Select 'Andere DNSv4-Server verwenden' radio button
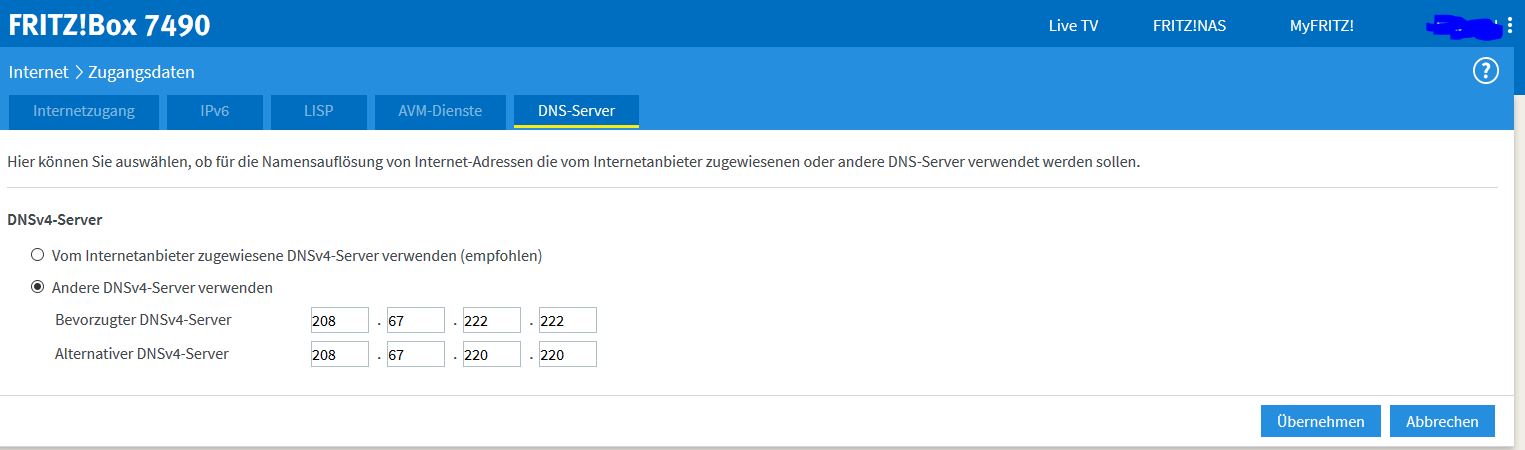 click(x=38, y=287)
